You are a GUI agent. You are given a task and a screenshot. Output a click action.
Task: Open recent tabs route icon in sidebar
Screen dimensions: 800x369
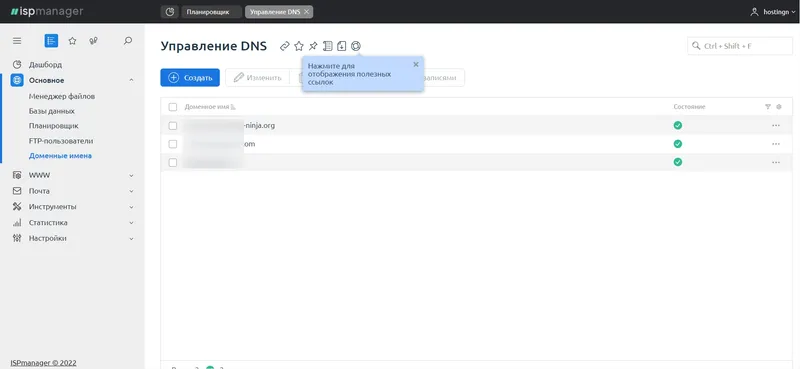coord(93,41)
